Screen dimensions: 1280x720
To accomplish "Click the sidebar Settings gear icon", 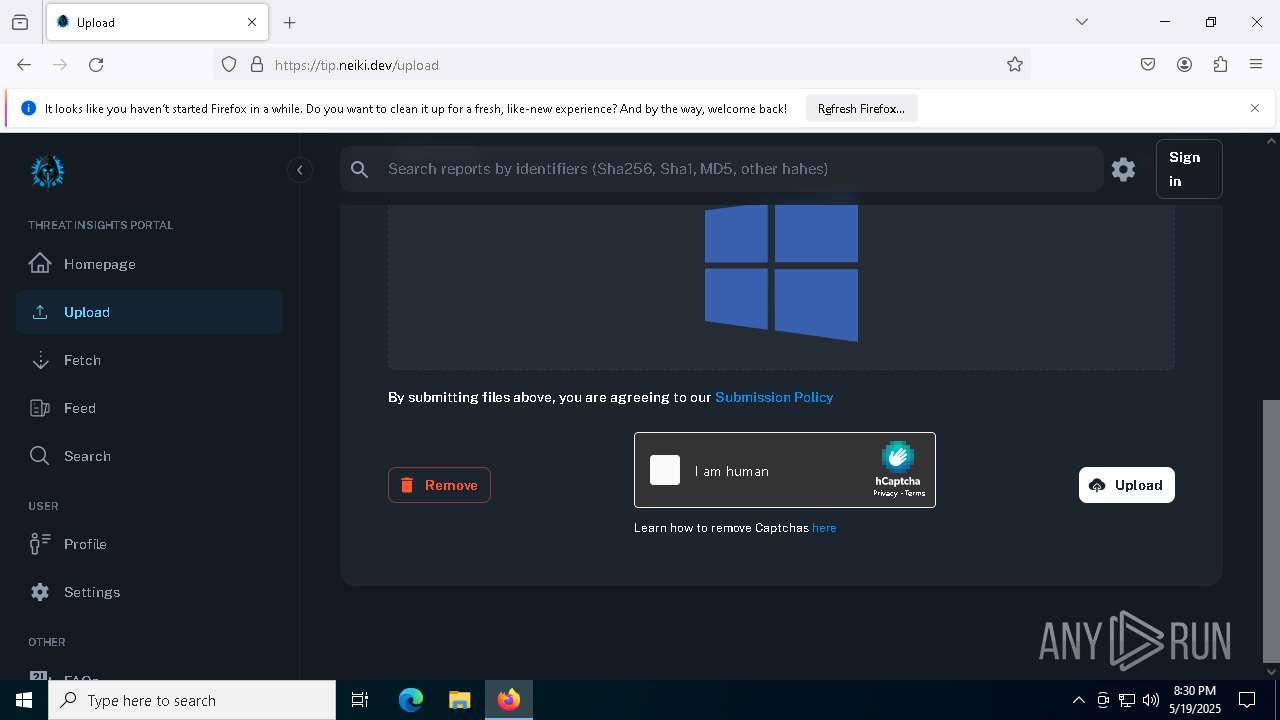I will 40,592.
